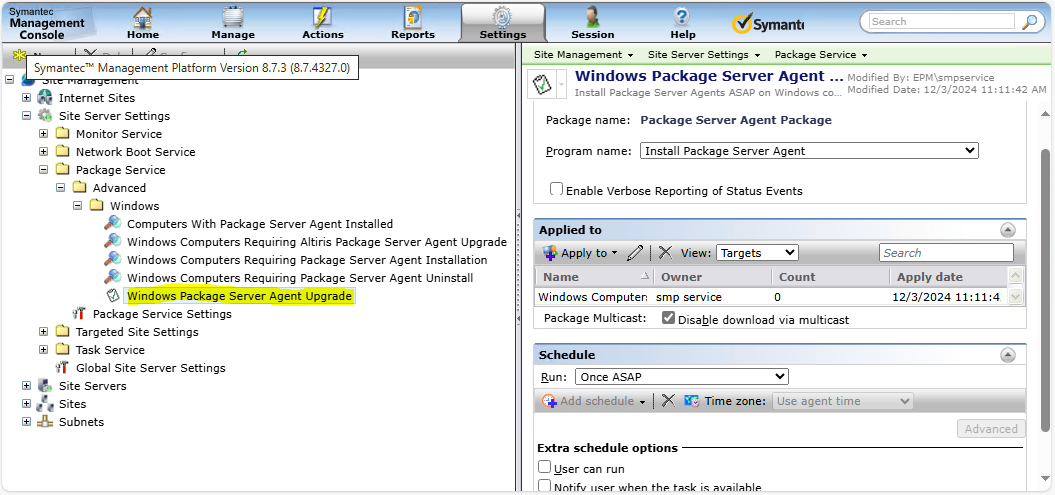Viewport: 1055px width, 495px height.
Task: Click the right pane vertical scrollbar
Action: point(1046,289)
